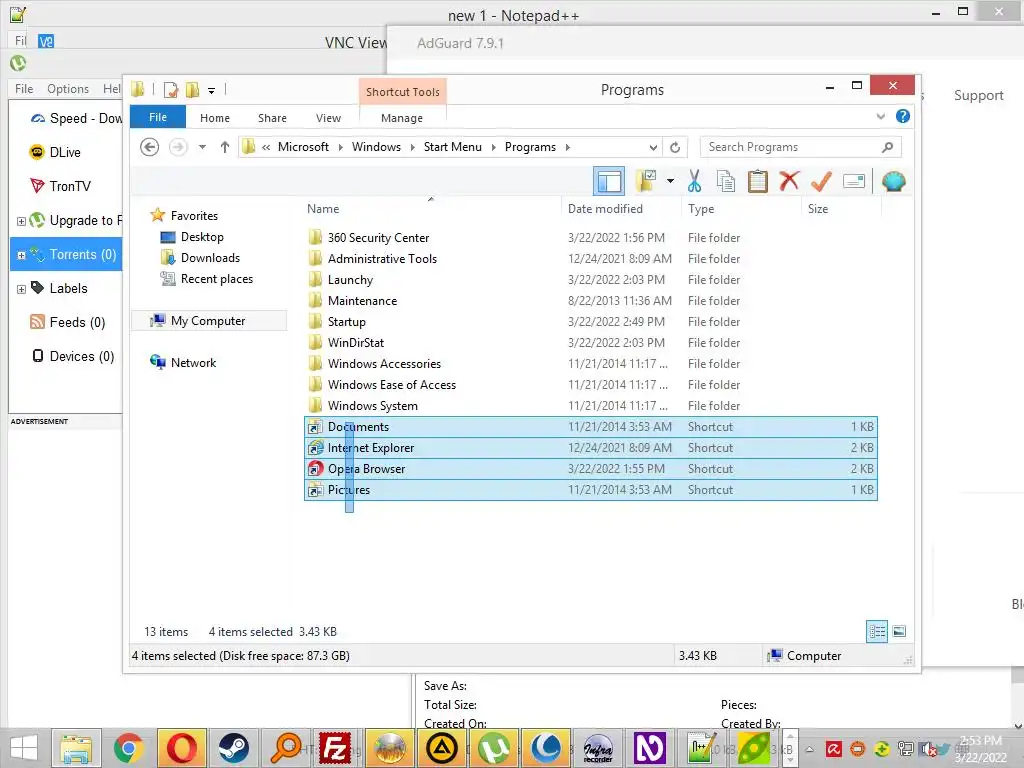Click the Back arrow button
The width and height of the screenshot is (1024, 768).
[x=150, y=147]
